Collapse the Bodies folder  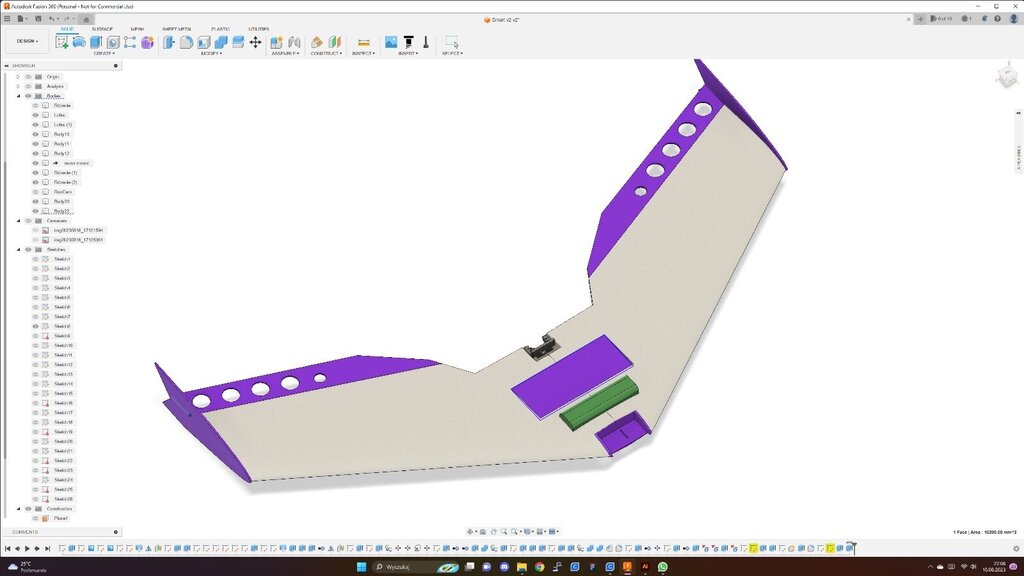point(18,96)
